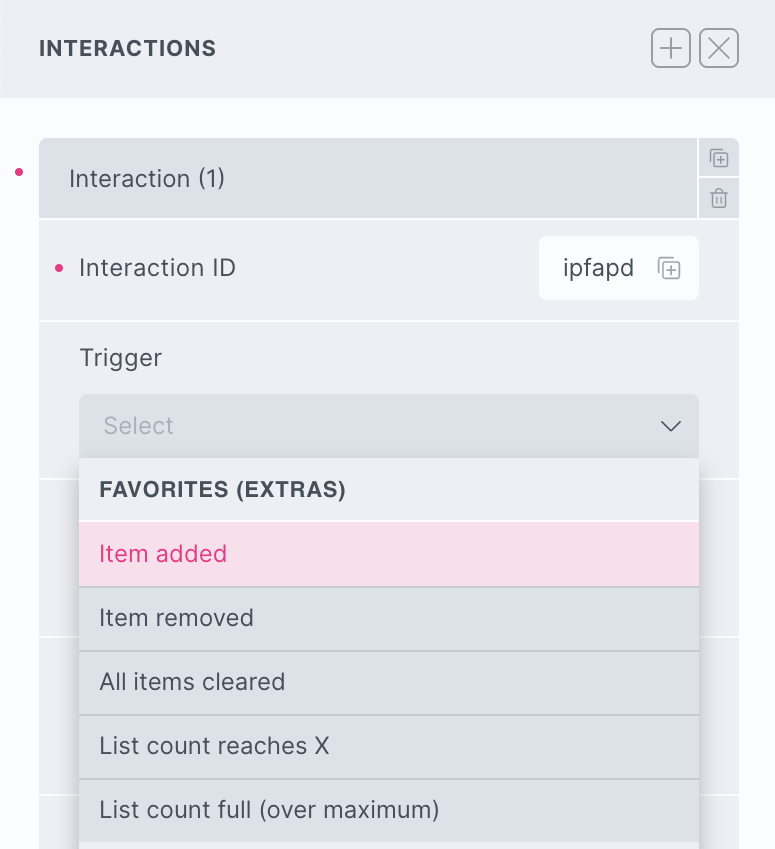Click the Trigger field label

coord(120,357)
